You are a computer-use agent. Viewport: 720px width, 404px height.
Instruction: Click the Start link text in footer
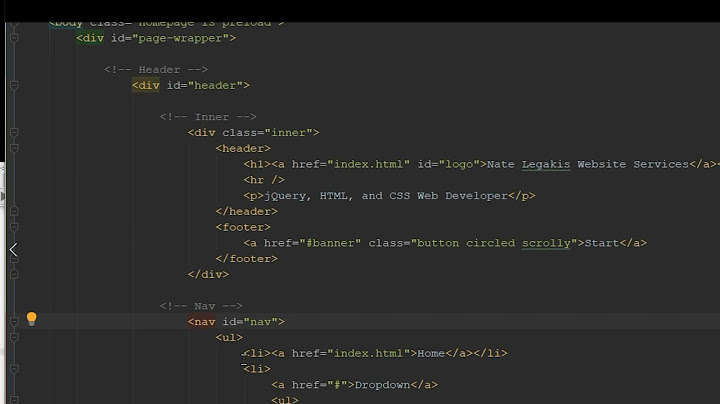click(602, 243)
